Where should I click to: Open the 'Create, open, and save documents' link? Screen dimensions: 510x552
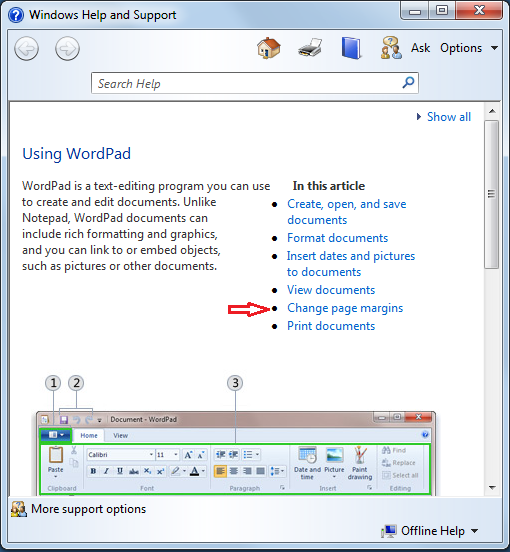click(x=347, y=212)
